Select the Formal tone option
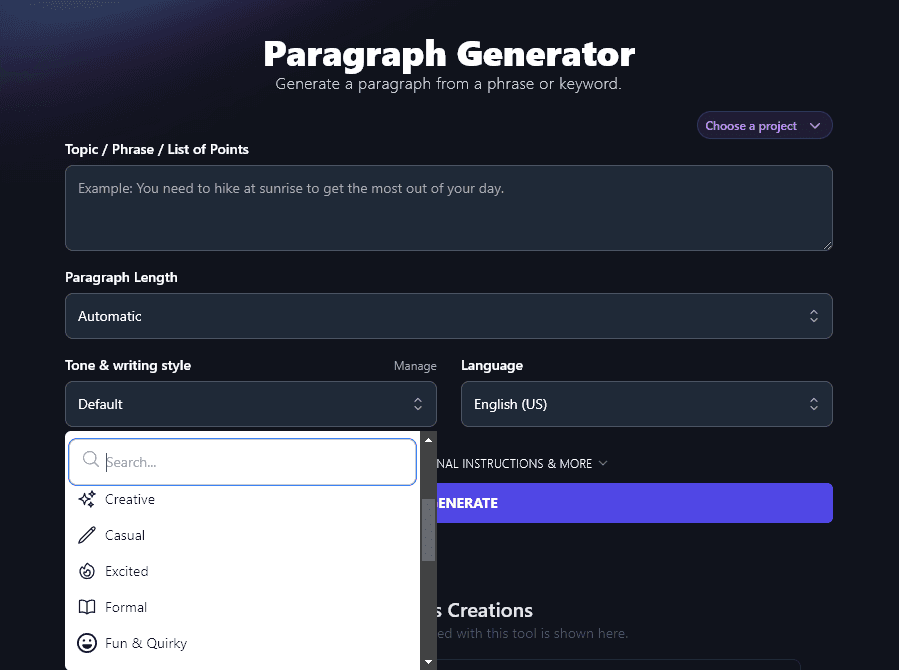Image resolution: width=899 pixels, height=670 pixels. (126, 607)
